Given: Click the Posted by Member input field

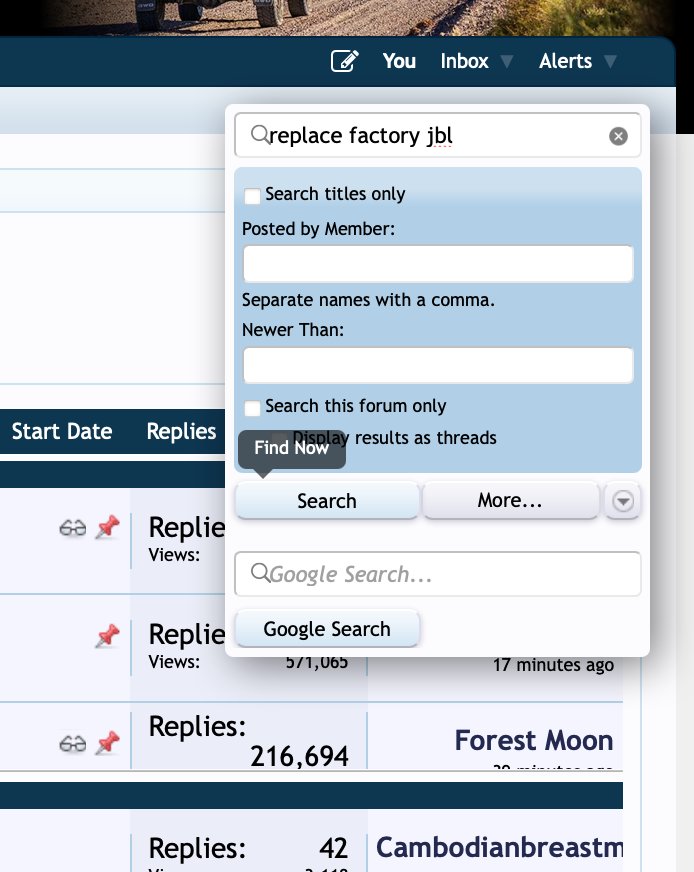Looking at the screenshot, I should tap(438, 264).
